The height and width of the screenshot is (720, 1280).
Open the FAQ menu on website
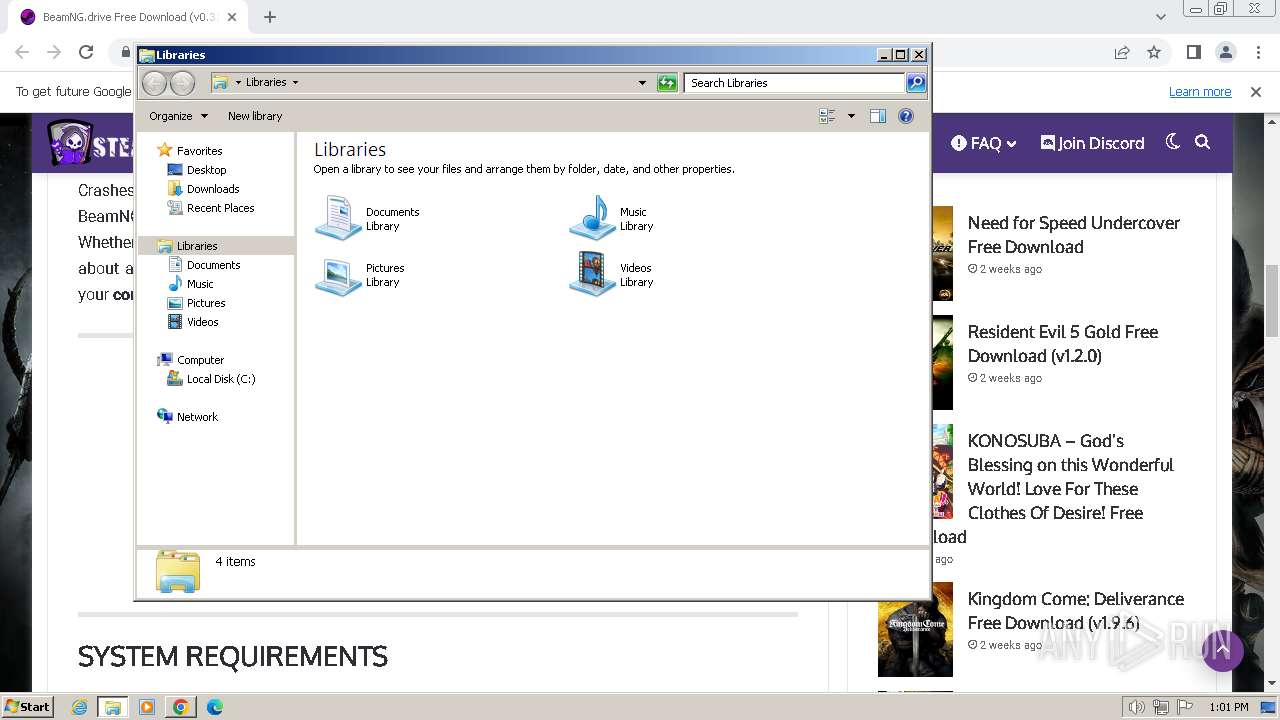point(984,143)
